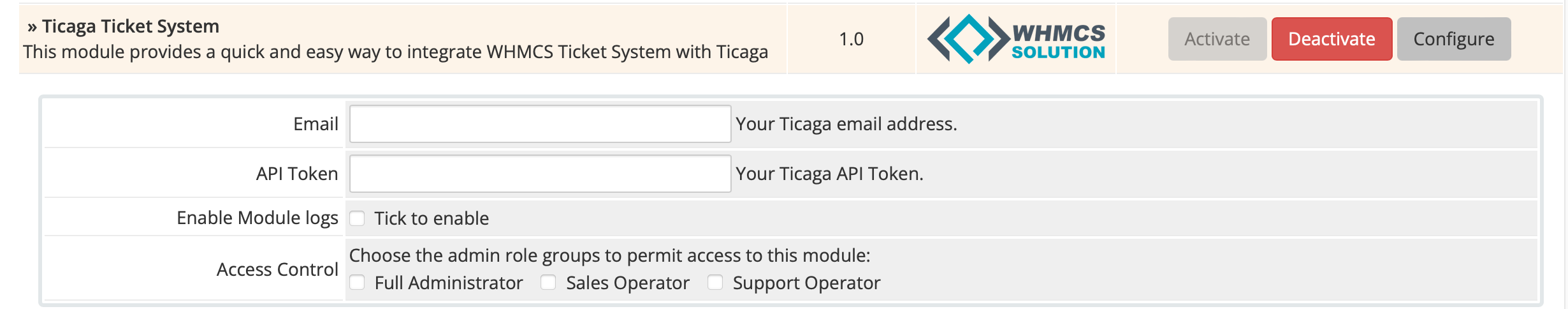Image resolution: width=1568 pixels, height=309 pixels.
Task: Click the module version number 1.0
Action: 851,39
